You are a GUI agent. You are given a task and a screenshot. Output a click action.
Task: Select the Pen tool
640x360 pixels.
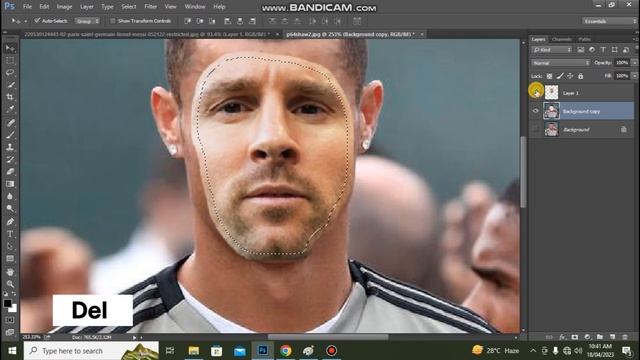coord(10,222)
